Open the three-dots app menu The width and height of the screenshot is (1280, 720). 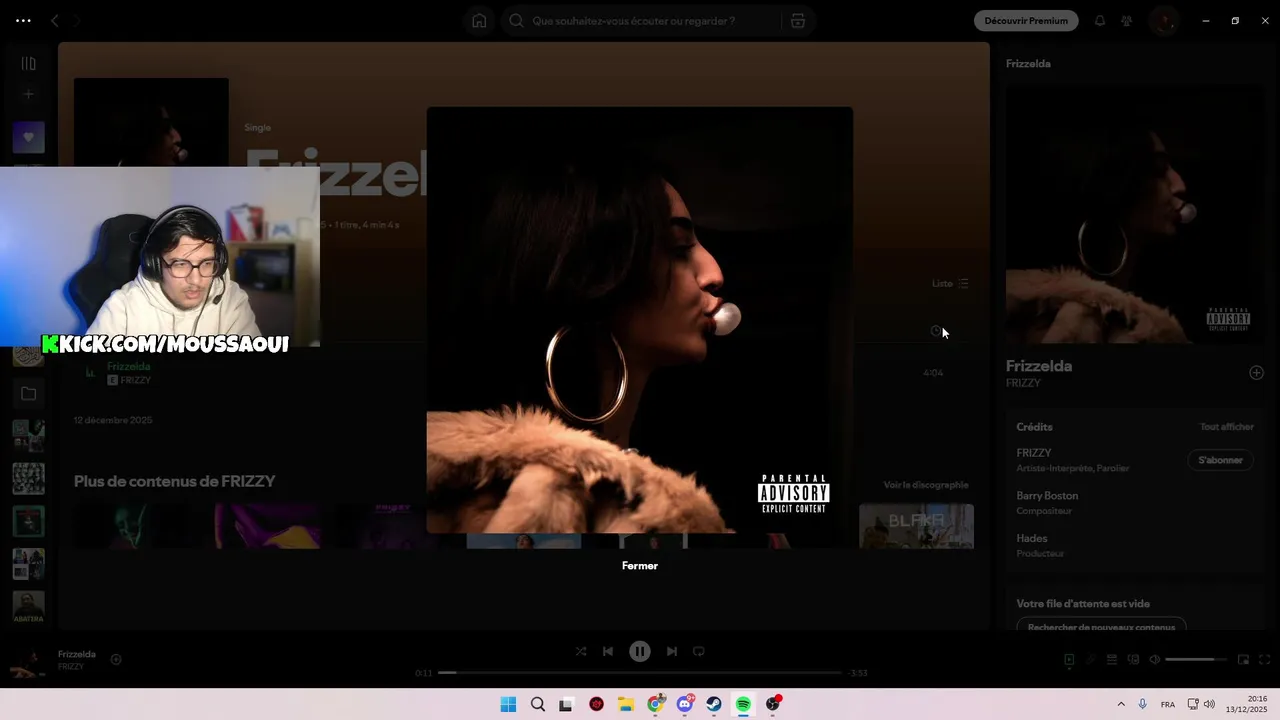23,21
